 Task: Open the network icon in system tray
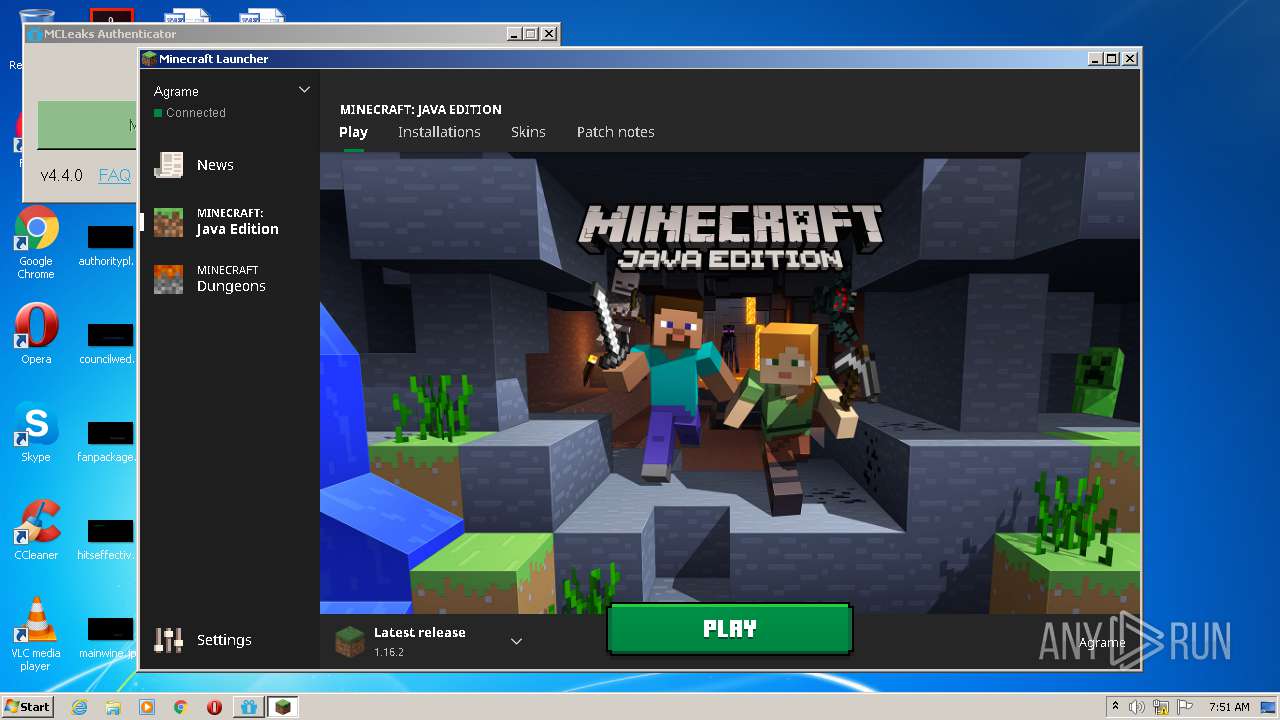pyautogui.click(x=1161, y=707)
